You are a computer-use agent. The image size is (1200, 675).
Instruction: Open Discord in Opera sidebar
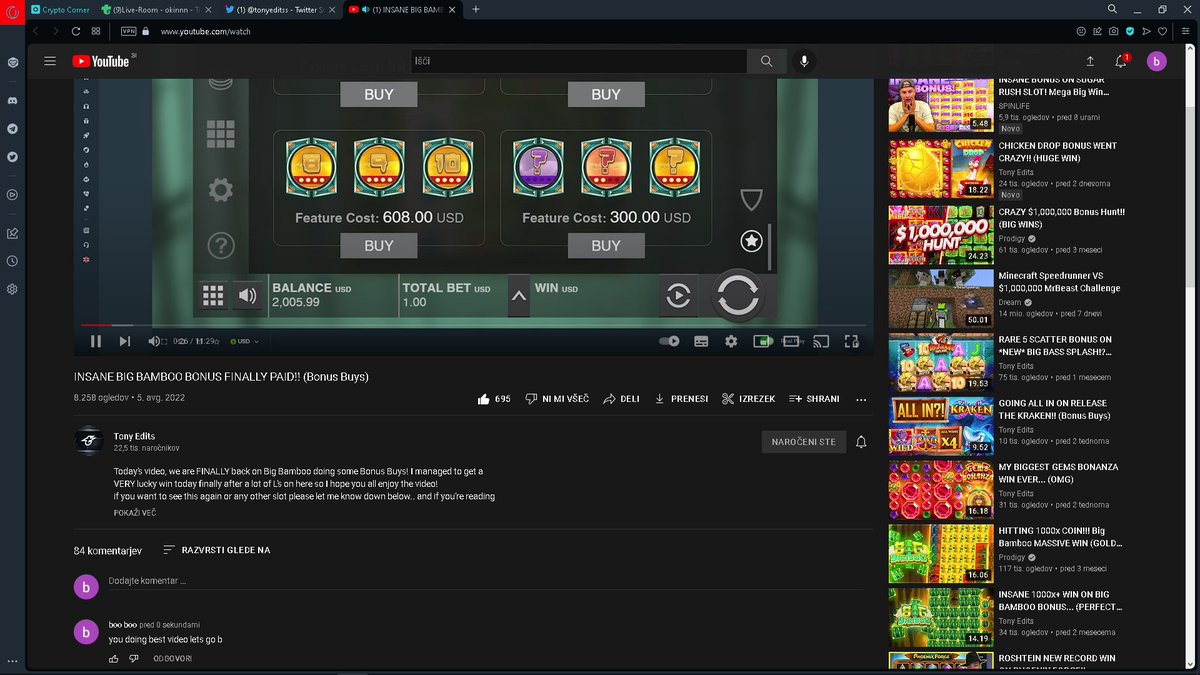[12, 101]
